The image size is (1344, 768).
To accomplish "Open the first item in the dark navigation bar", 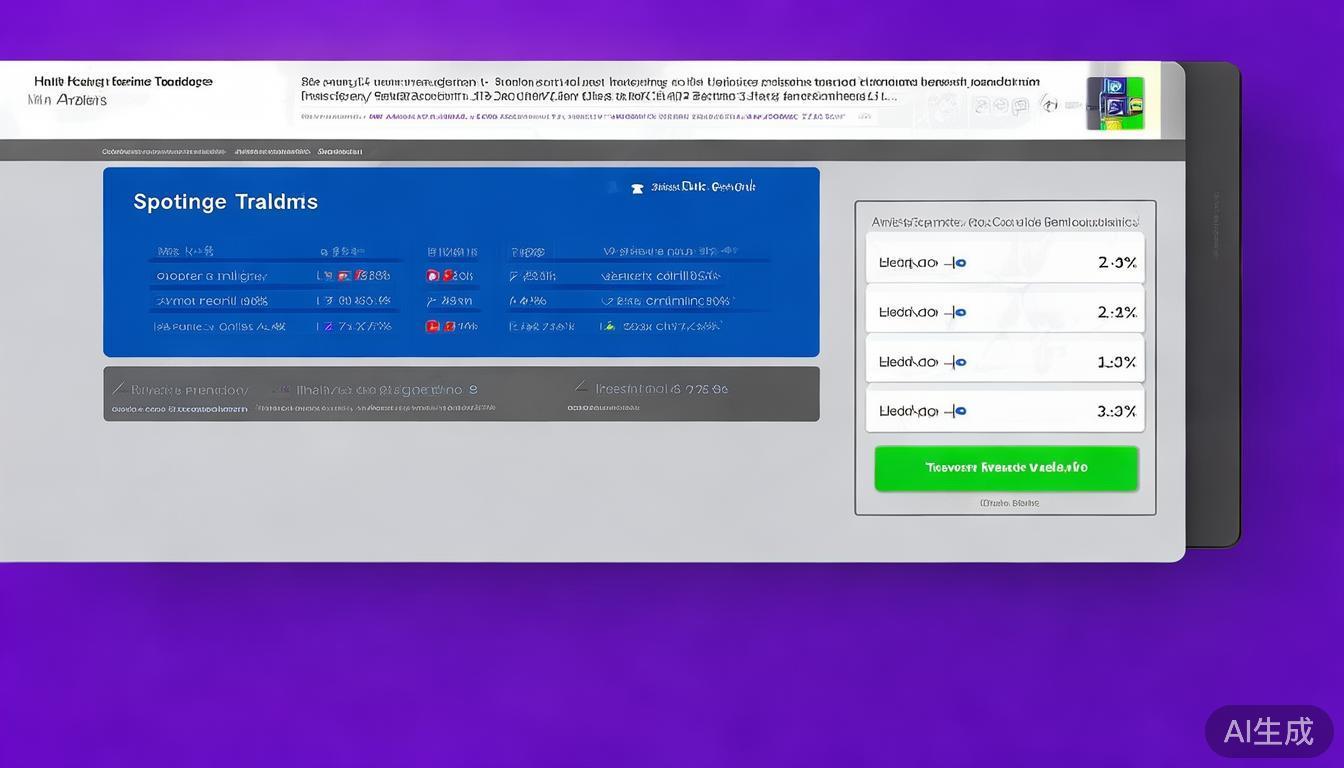I will [x=164, y=152].
